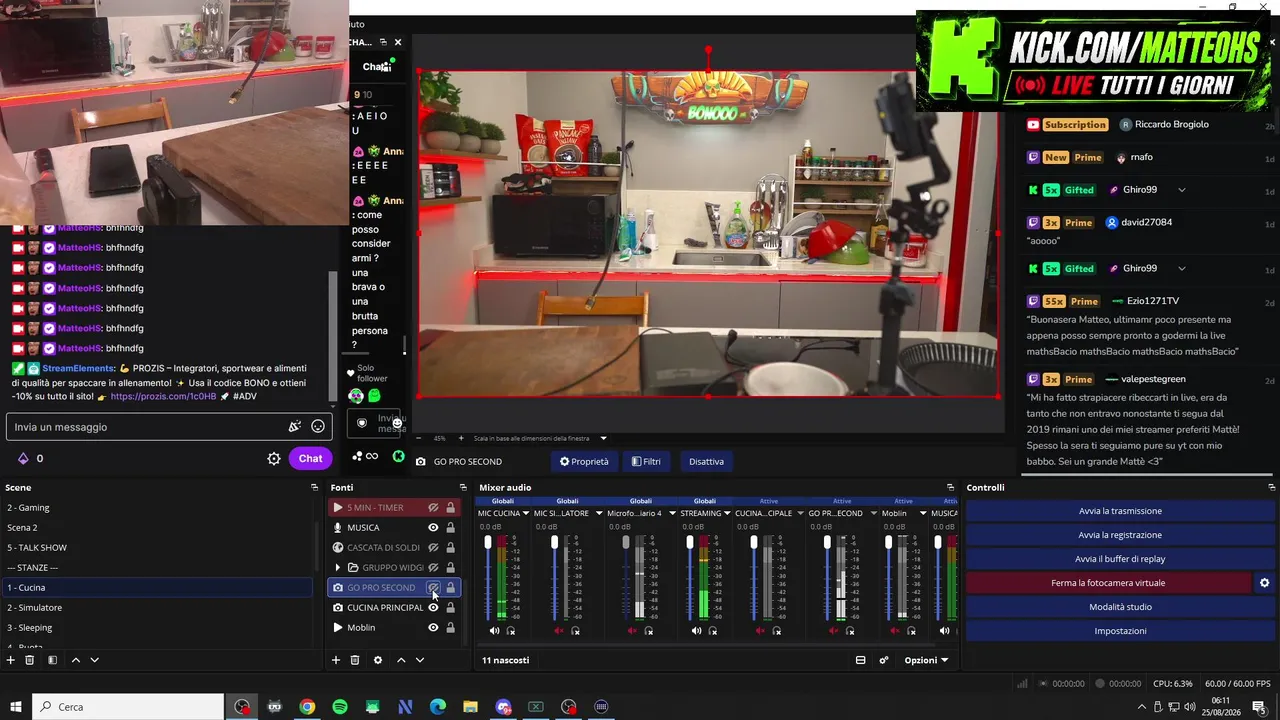Open preview scaling dropdown
Image resolution: width=1280 pixels, height=720 pixels.
pos(604,438)
